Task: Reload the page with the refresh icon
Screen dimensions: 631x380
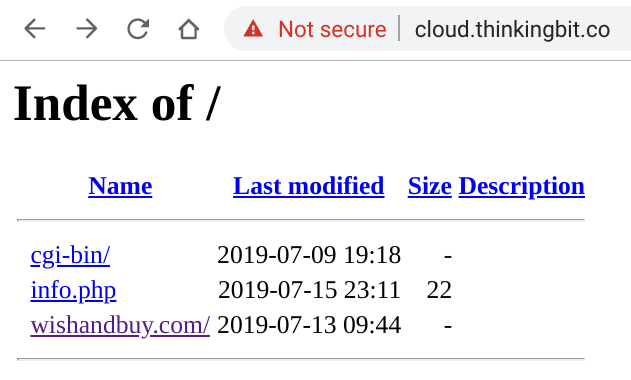Action: coord(138,29)
